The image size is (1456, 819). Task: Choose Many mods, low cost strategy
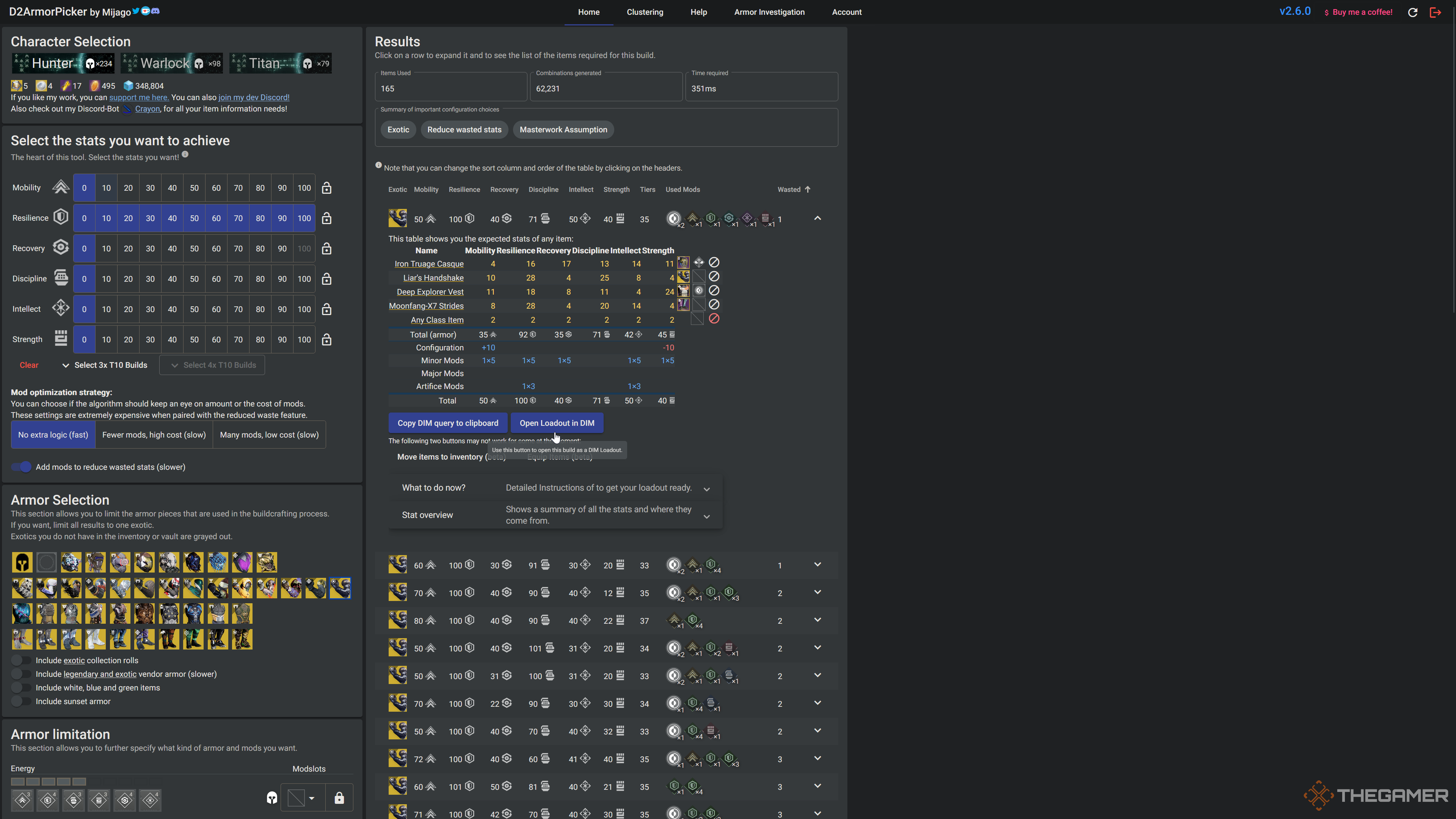click(x=269, y=435)
